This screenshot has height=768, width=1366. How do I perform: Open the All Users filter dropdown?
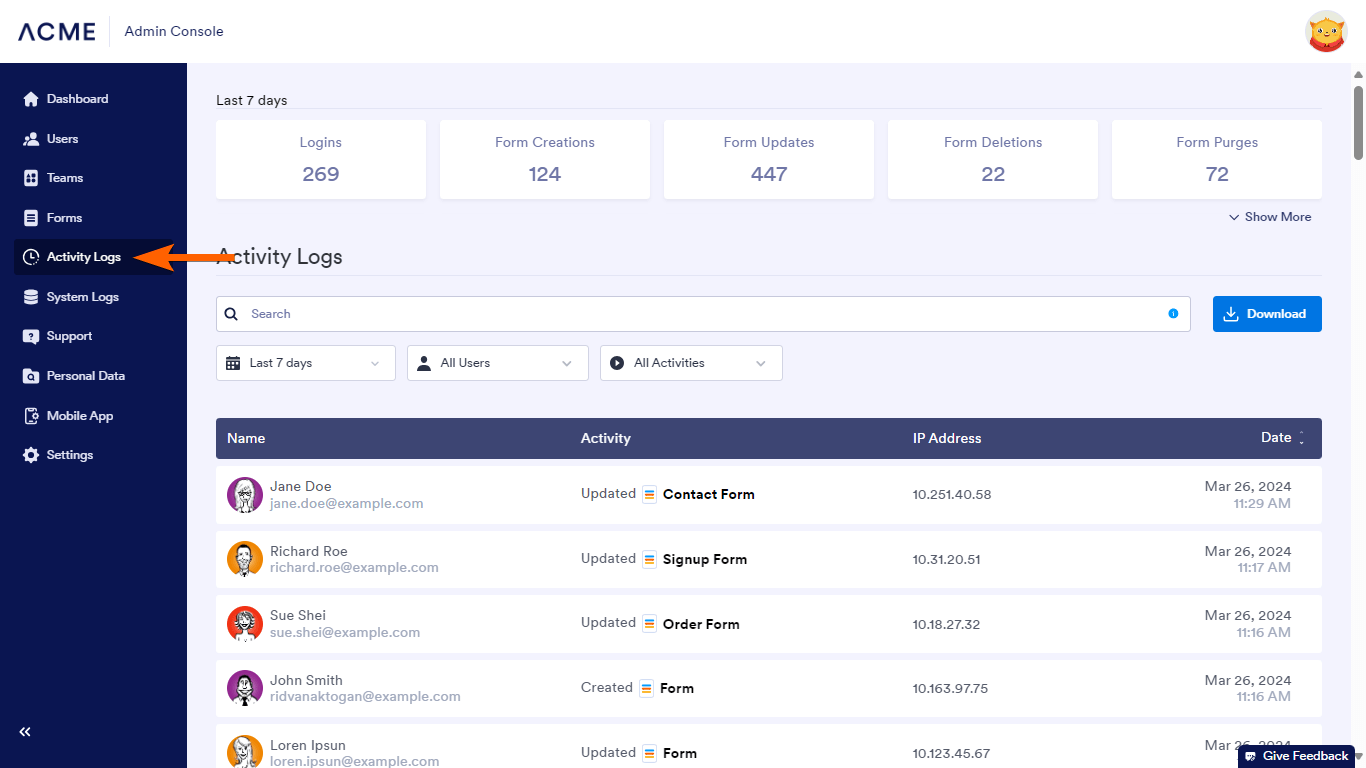coord(497,363)
